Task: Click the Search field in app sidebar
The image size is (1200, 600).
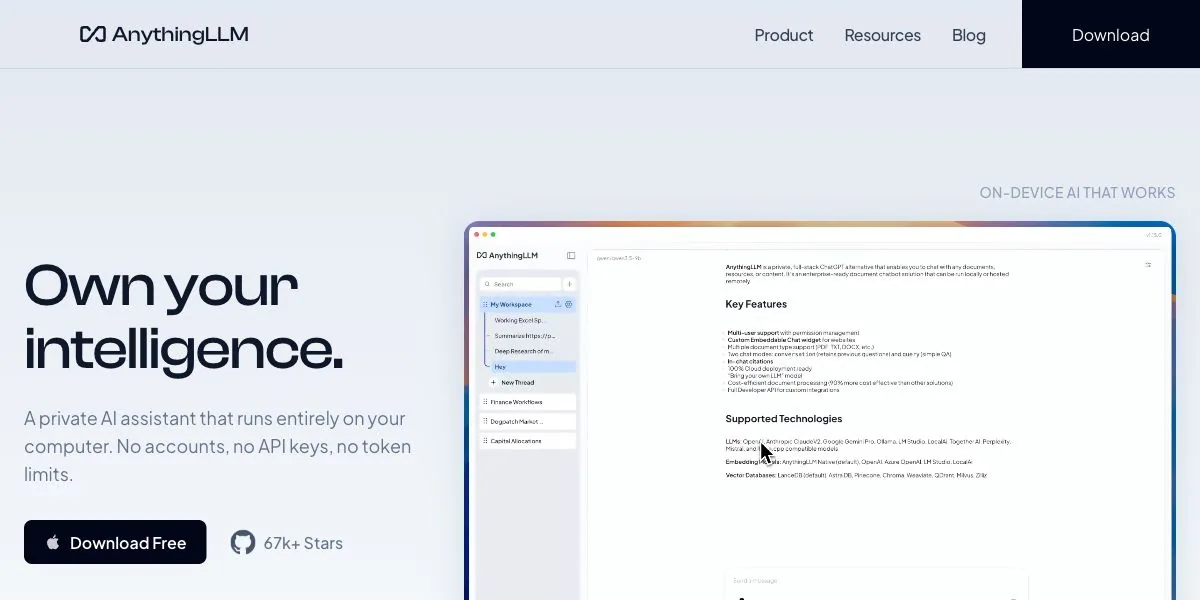Action: point(520,284)
